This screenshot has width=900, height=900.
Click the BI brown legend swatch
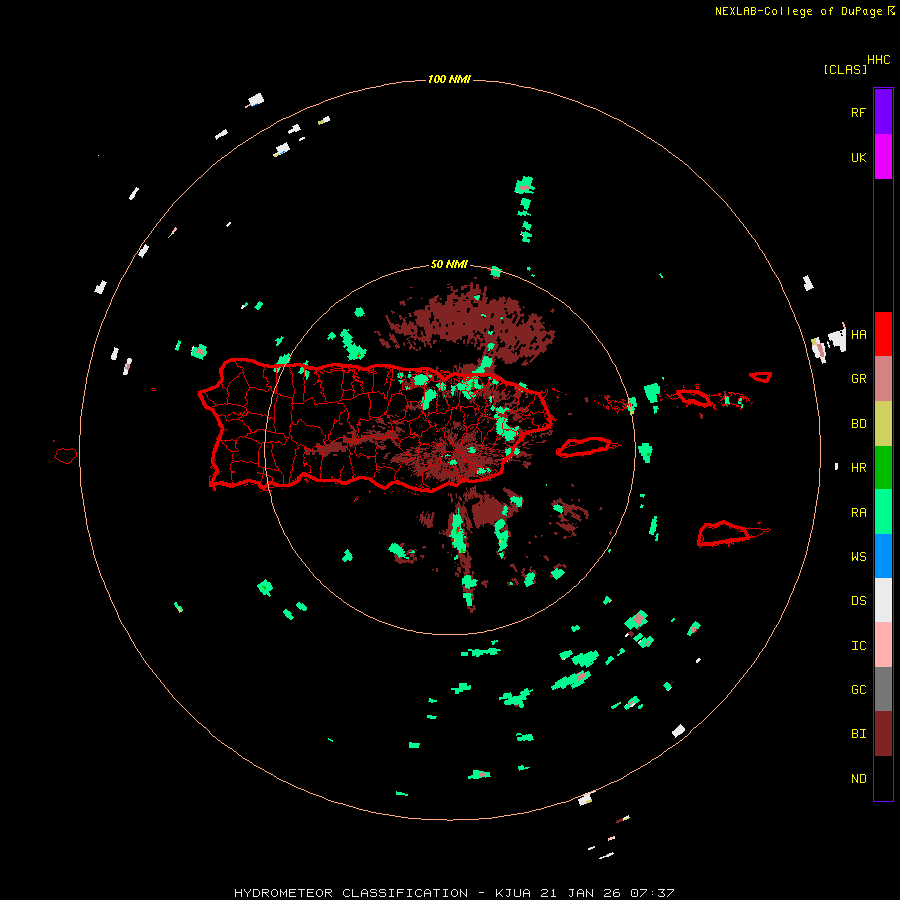coord(883,734)
